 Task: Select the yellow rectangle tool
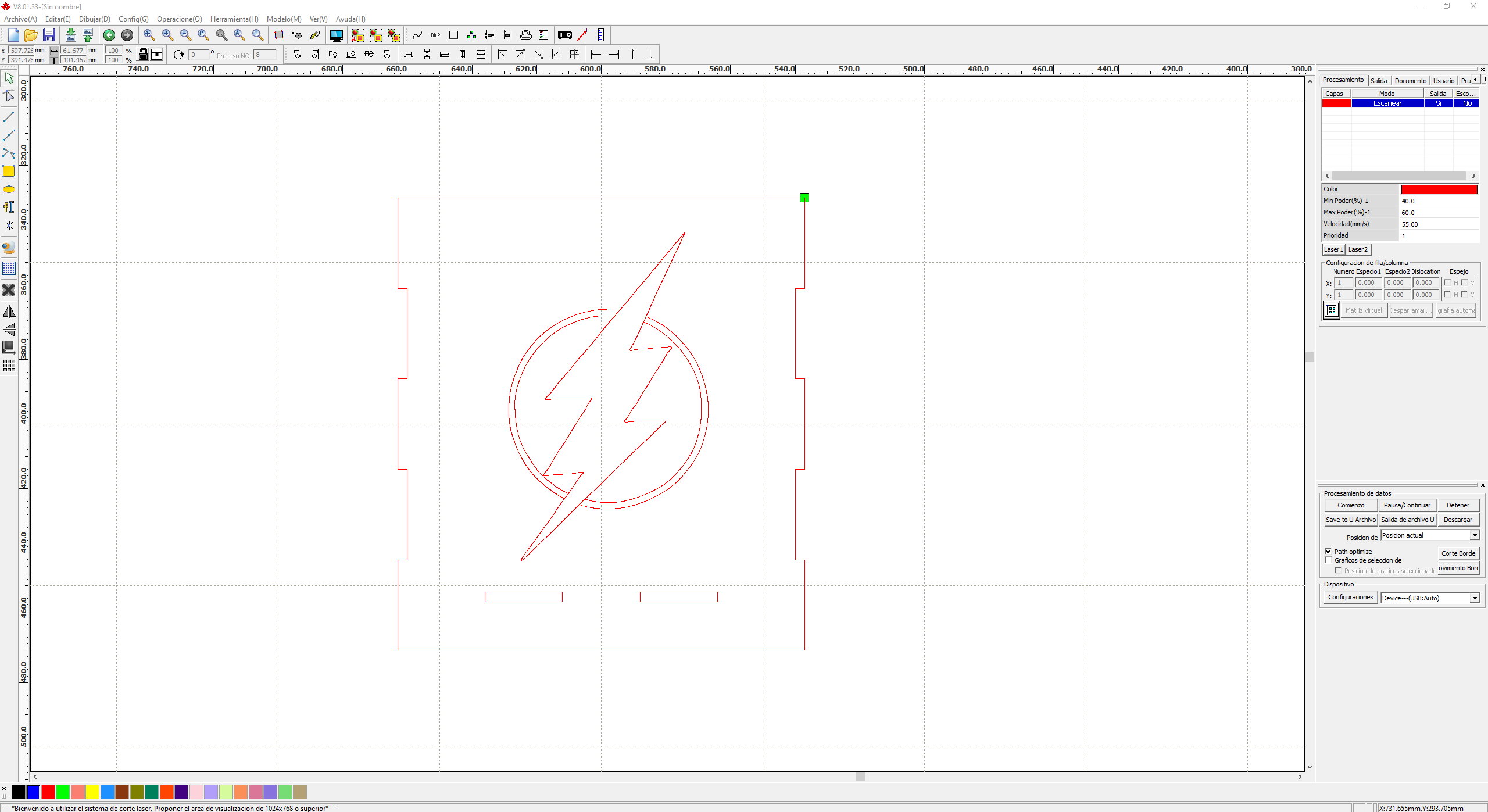coord(9,171)
